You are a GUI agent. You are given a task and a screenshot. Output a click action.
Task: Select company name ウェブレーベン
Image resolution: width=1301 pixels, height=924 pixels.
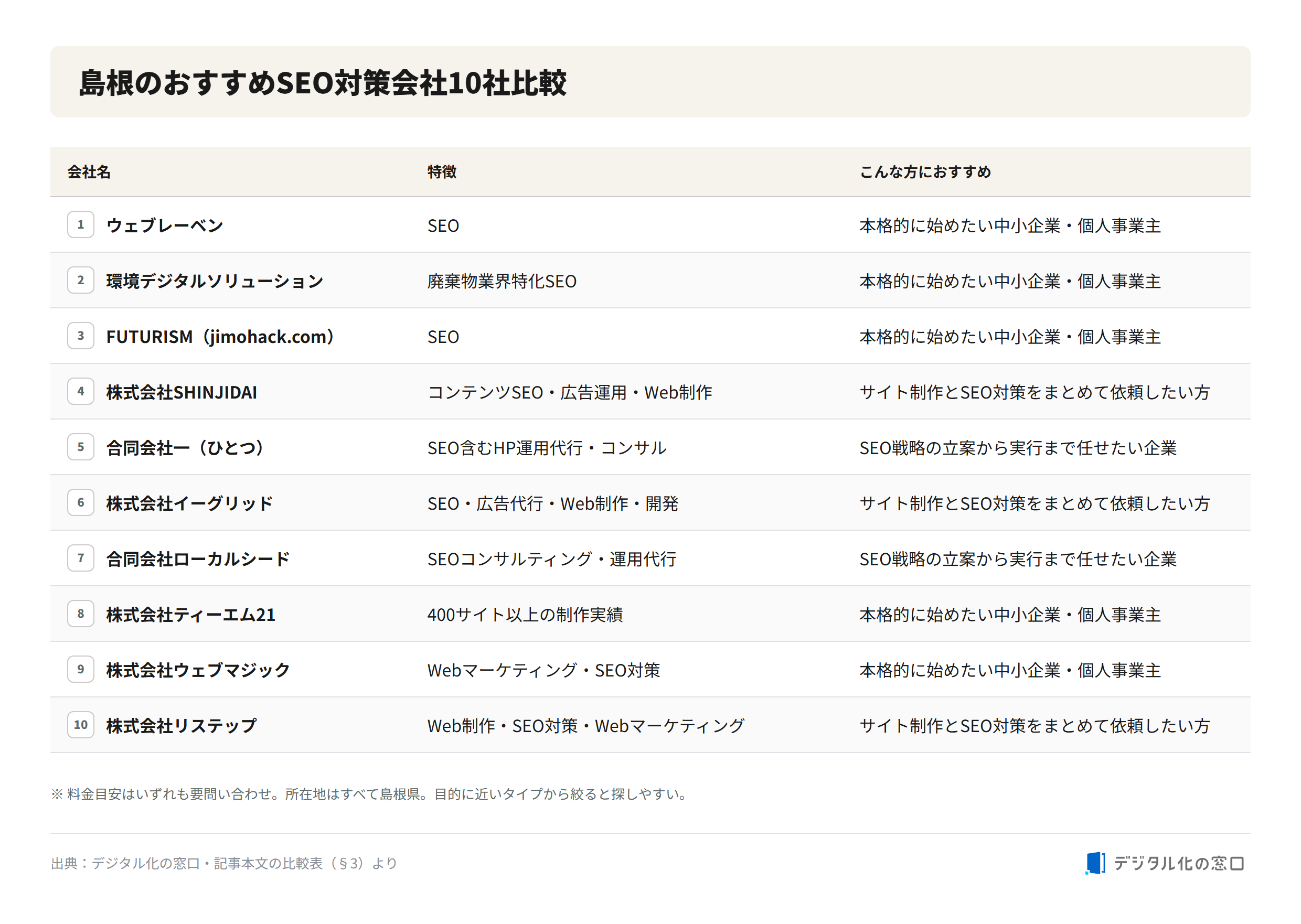click(x=165, y=225)
